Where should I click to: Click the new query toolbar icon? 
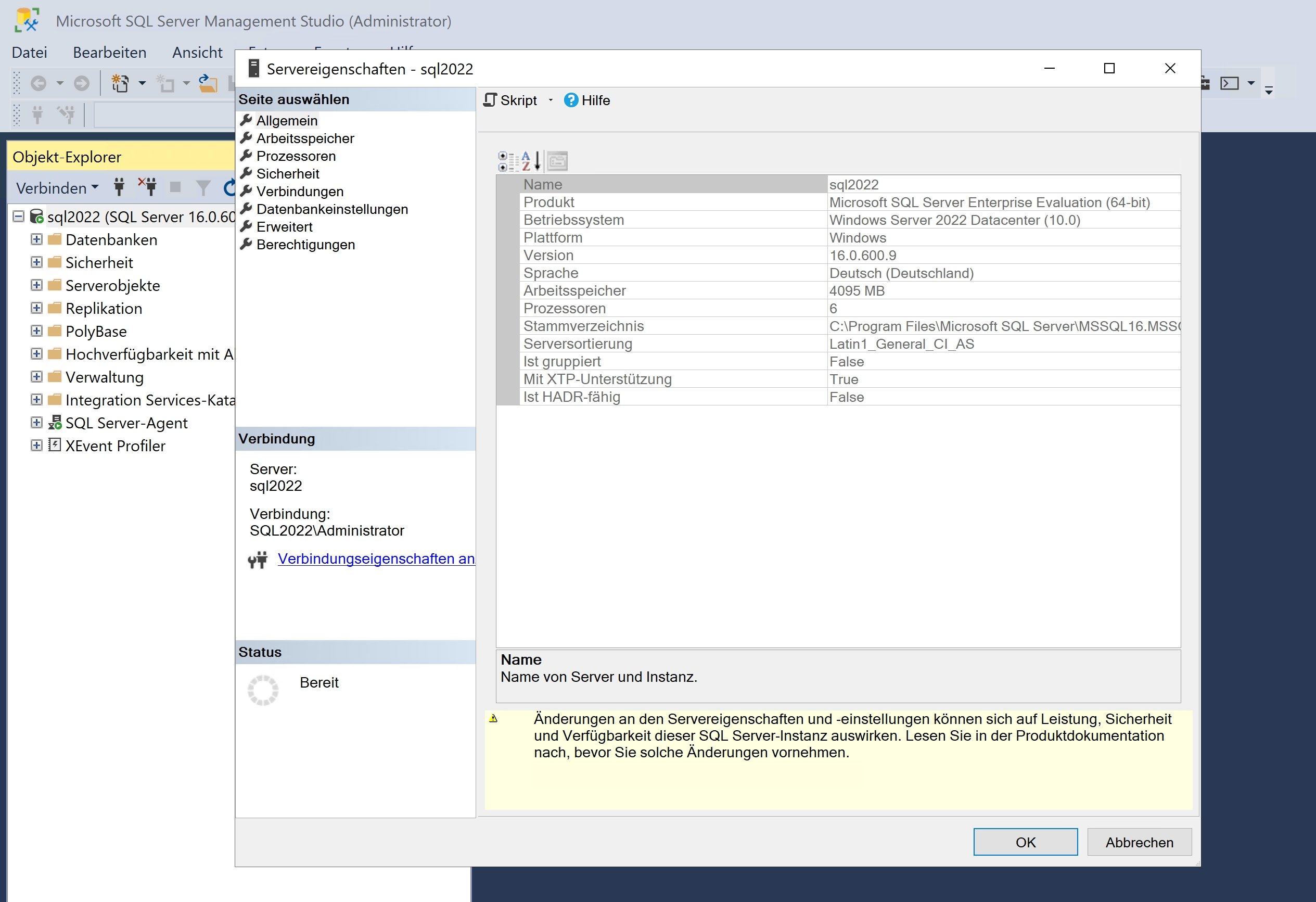point(120,83)
